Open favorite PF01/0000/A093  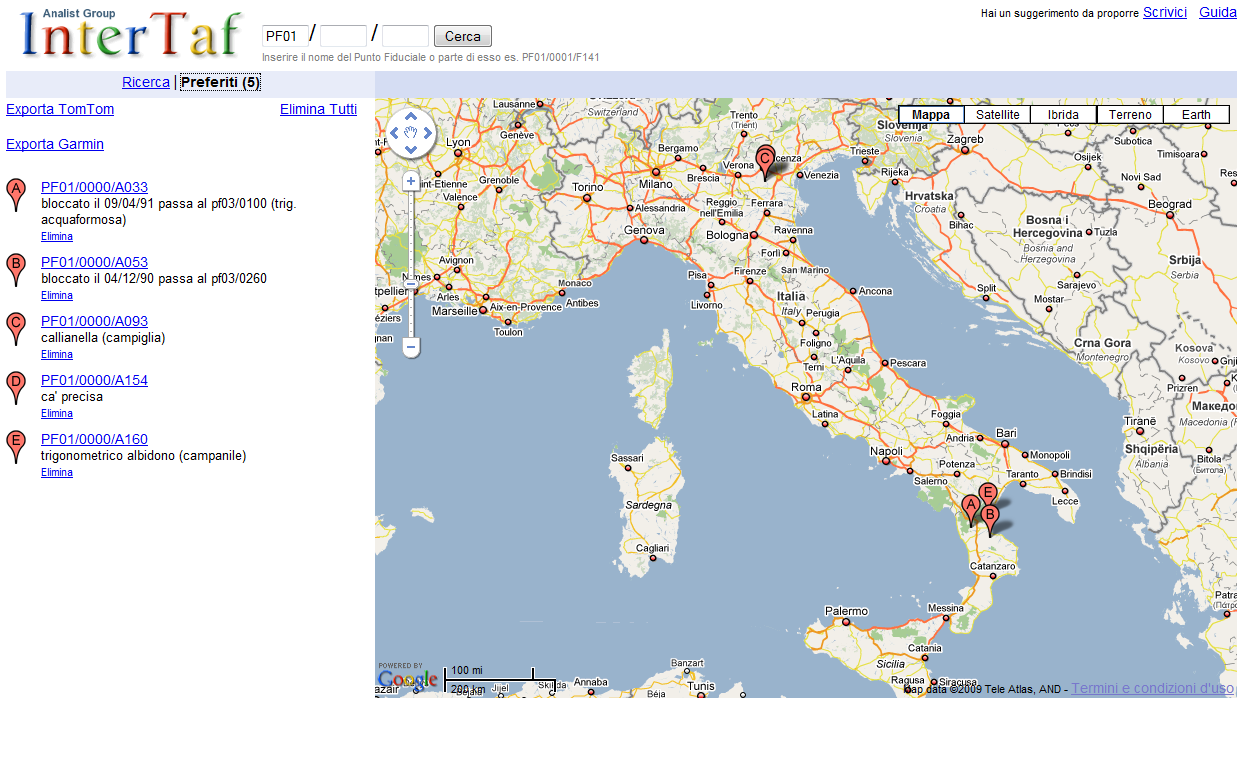(x=94, y=321)
